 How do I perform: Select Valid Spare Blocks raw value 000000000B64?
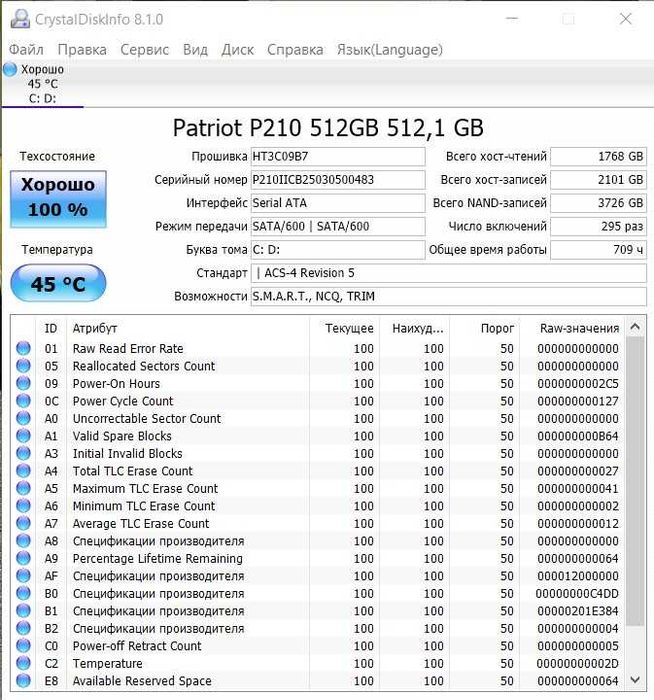click(x=578, y=436)
